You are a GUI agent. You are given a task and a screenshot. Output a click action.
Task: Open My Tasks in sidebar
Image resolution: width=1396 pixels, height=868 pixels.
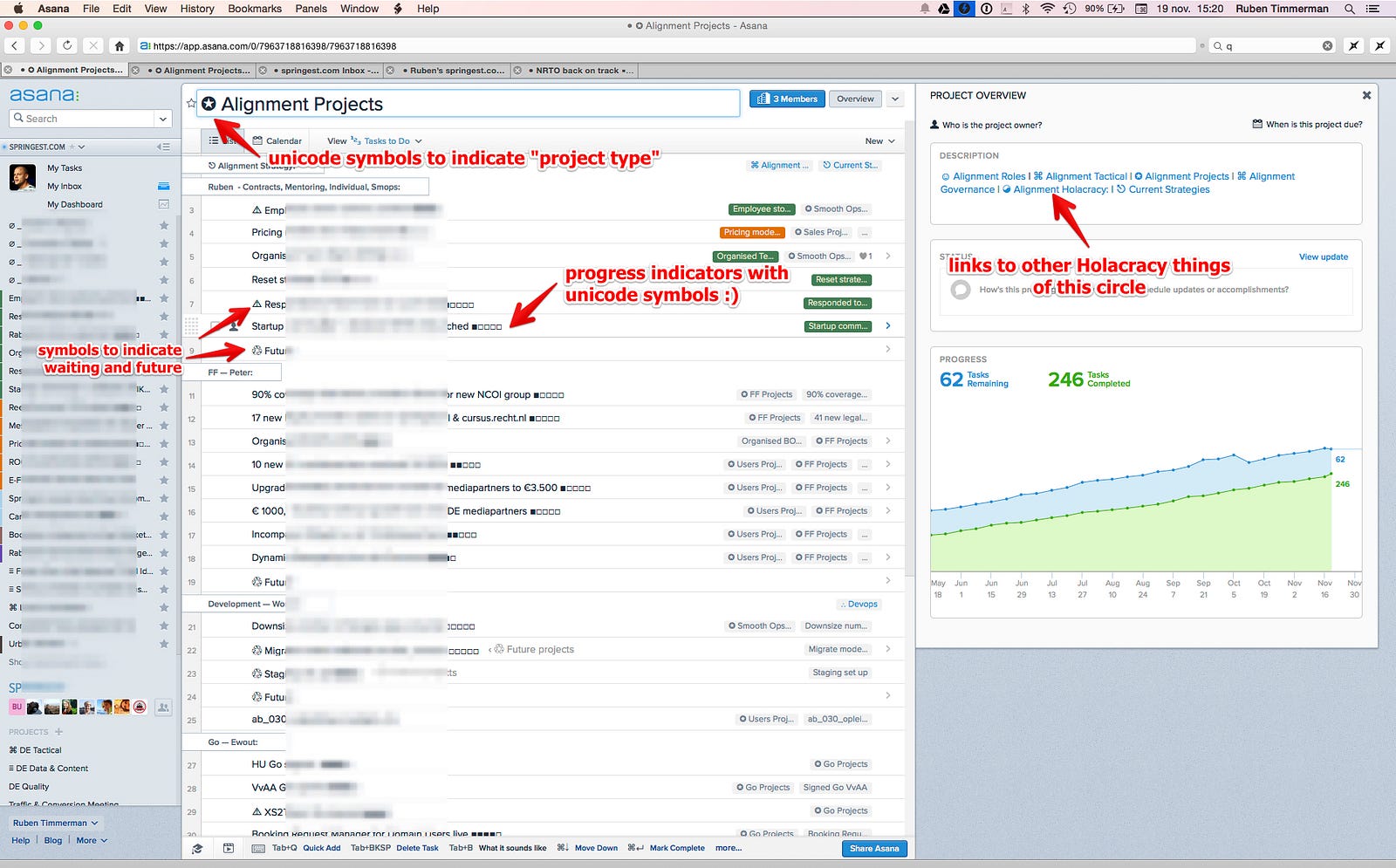point(65,167)
